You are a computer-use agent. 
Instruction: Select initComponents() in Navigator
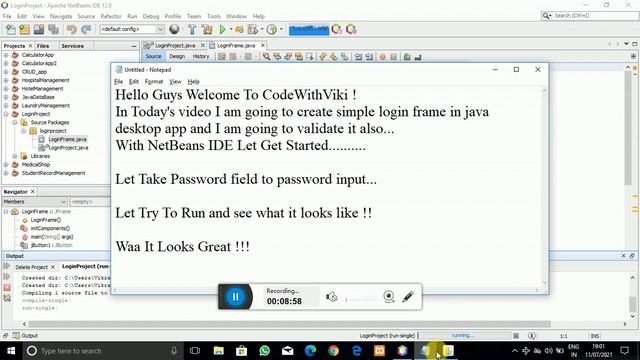[x=50, y=228]
